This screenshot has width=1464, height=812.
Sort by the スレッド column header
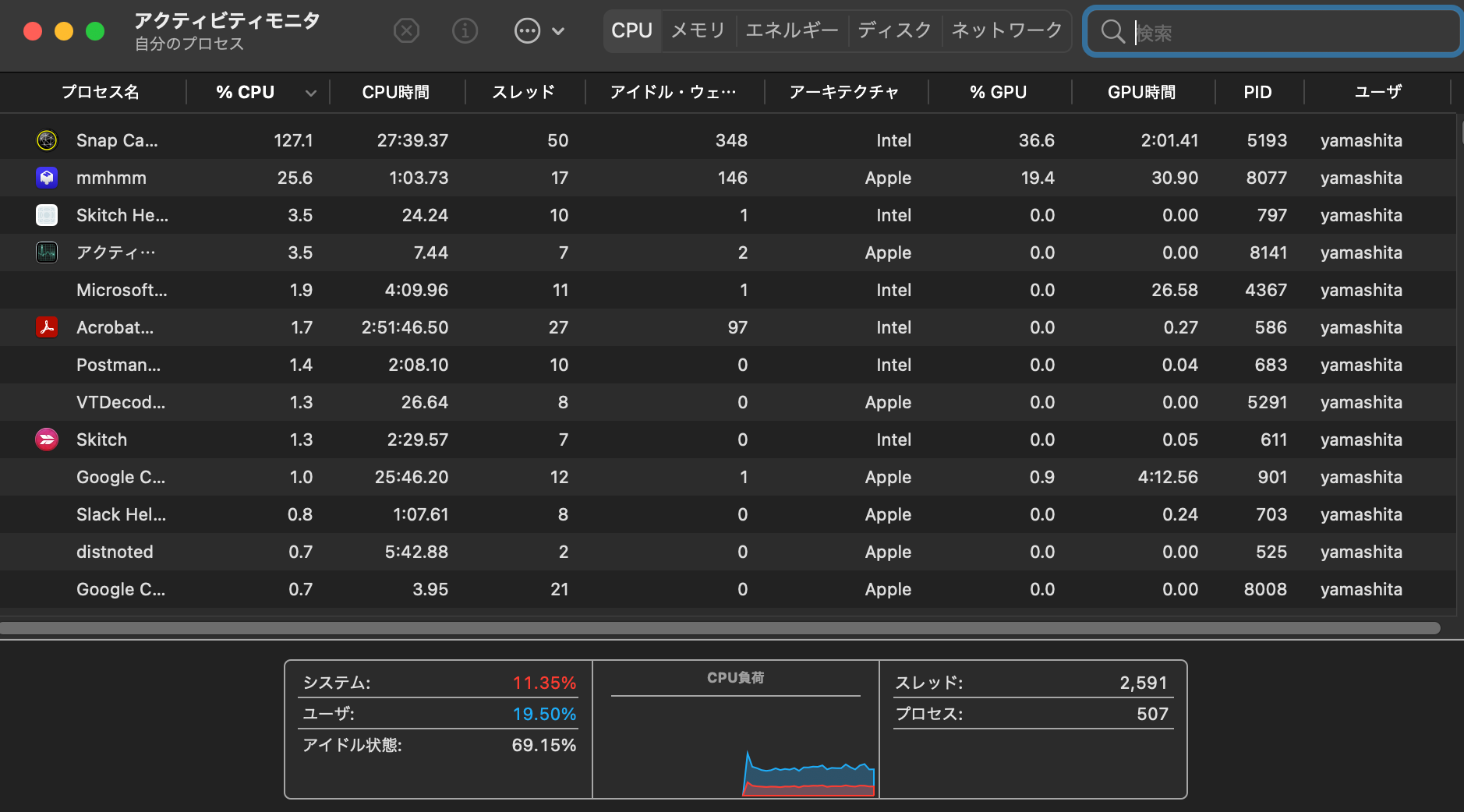[524, 92]
